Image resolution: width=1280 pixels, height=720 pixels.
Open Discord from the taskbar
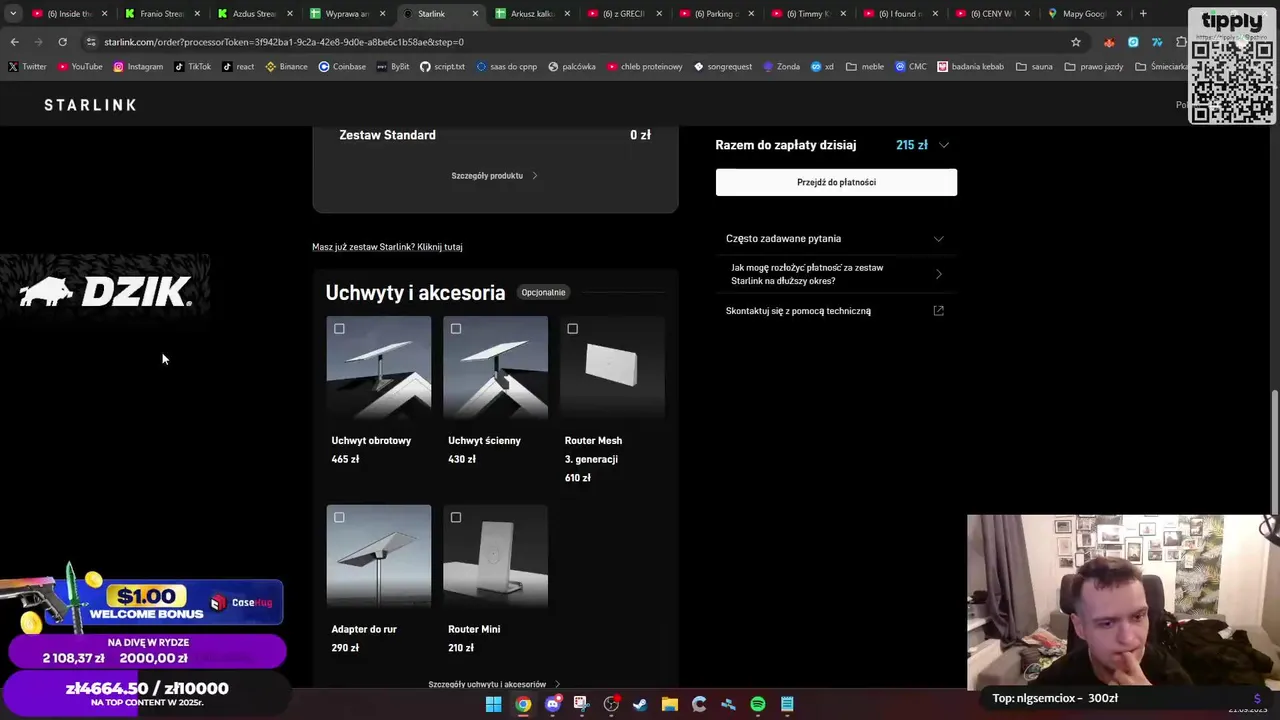[552, 704]
